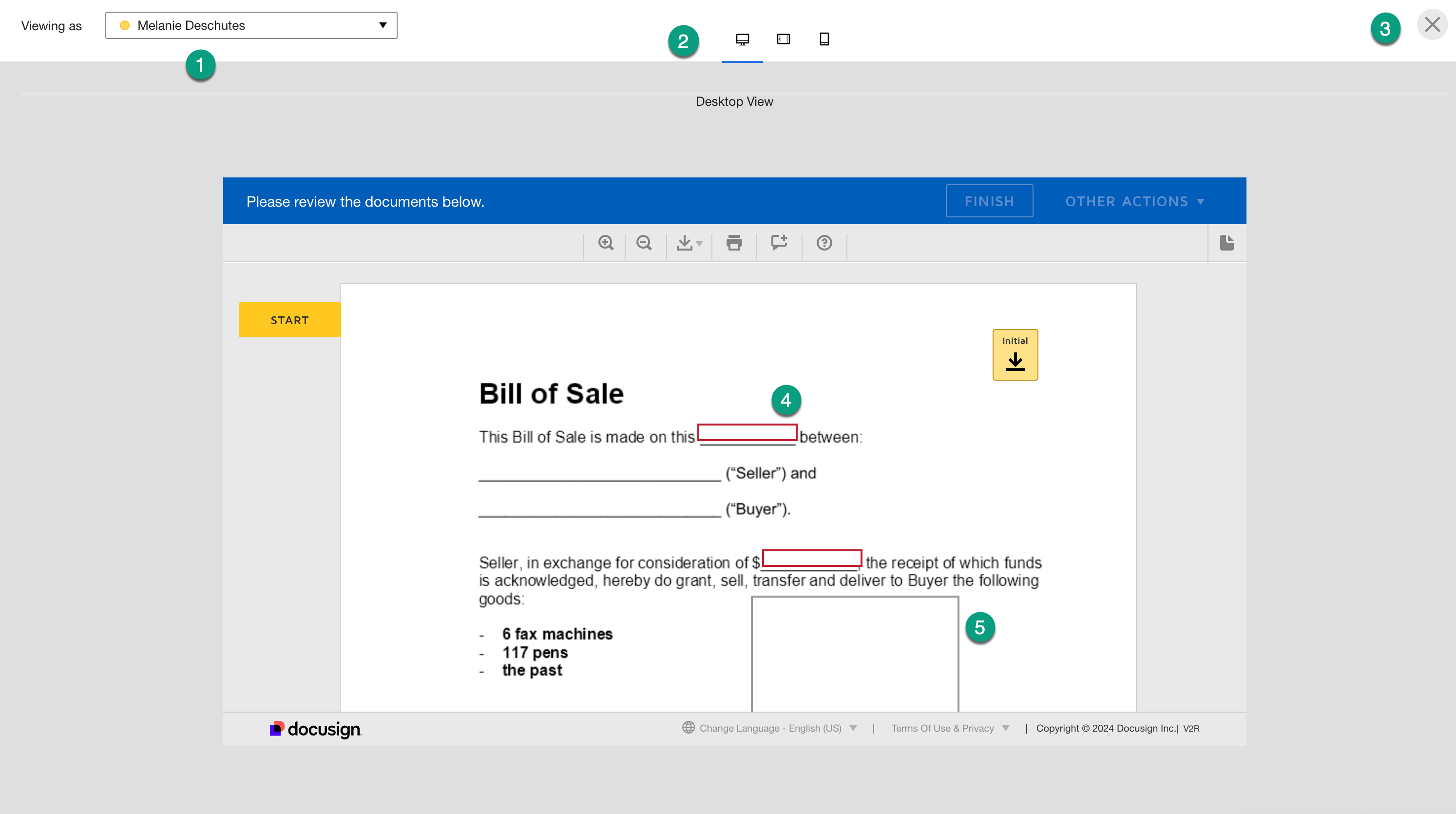1456x814 pixels.
Task: Click the yellow START button
Action: 289,320
